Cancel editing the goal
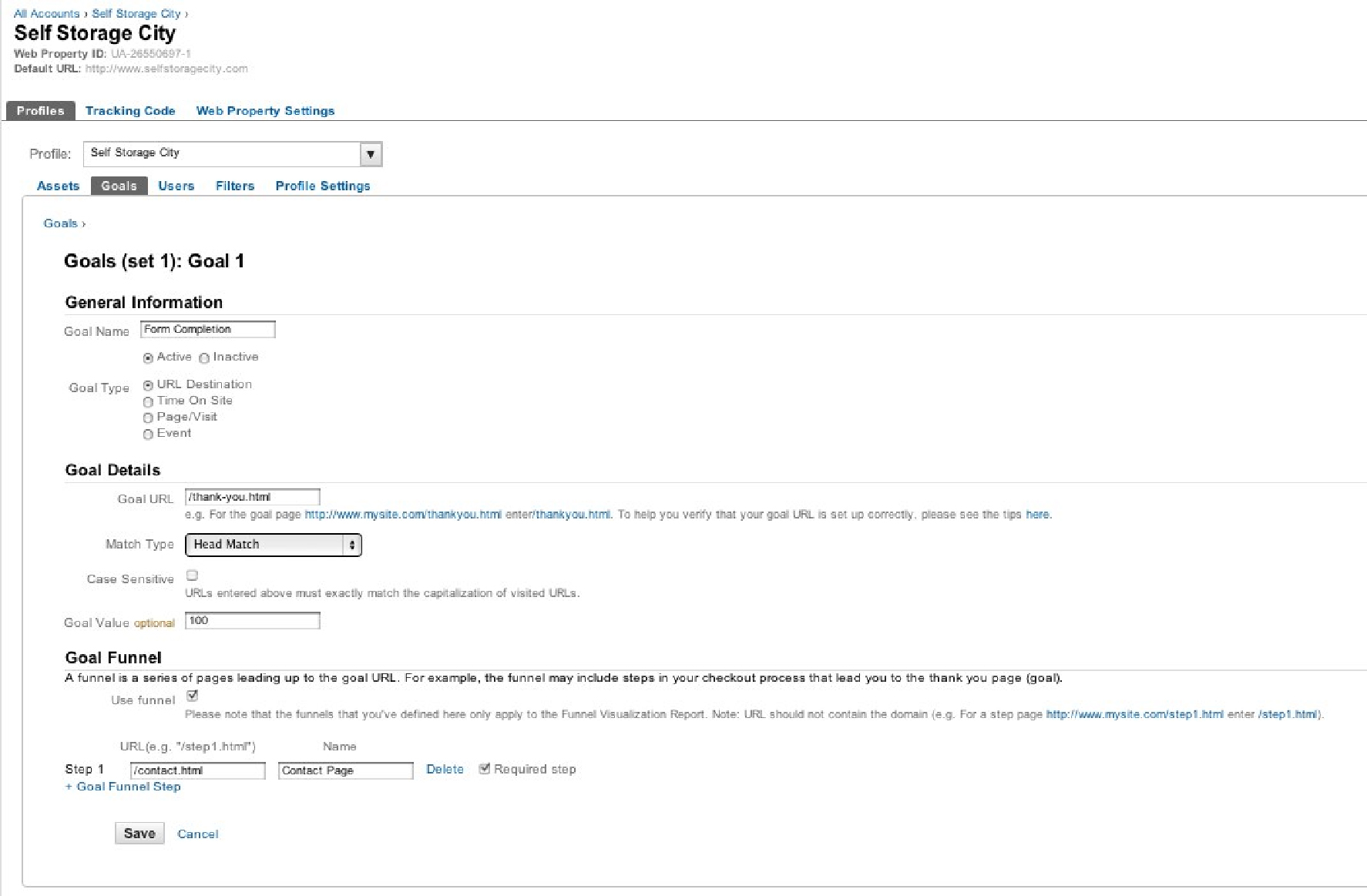 pyautogui.click(x=198, y=834)
